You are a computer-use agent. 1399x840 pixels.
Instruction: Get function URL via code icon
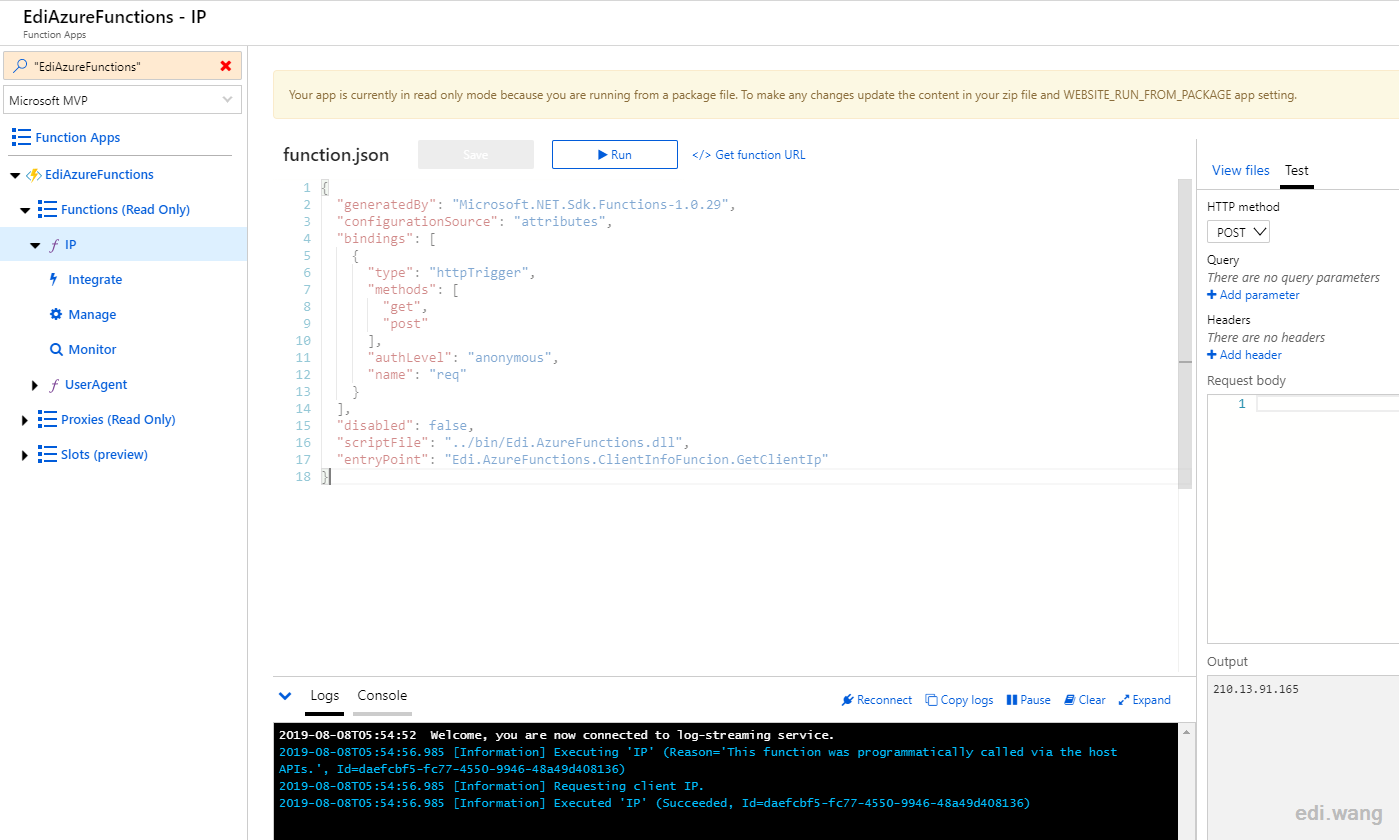(x=702, y=155)
